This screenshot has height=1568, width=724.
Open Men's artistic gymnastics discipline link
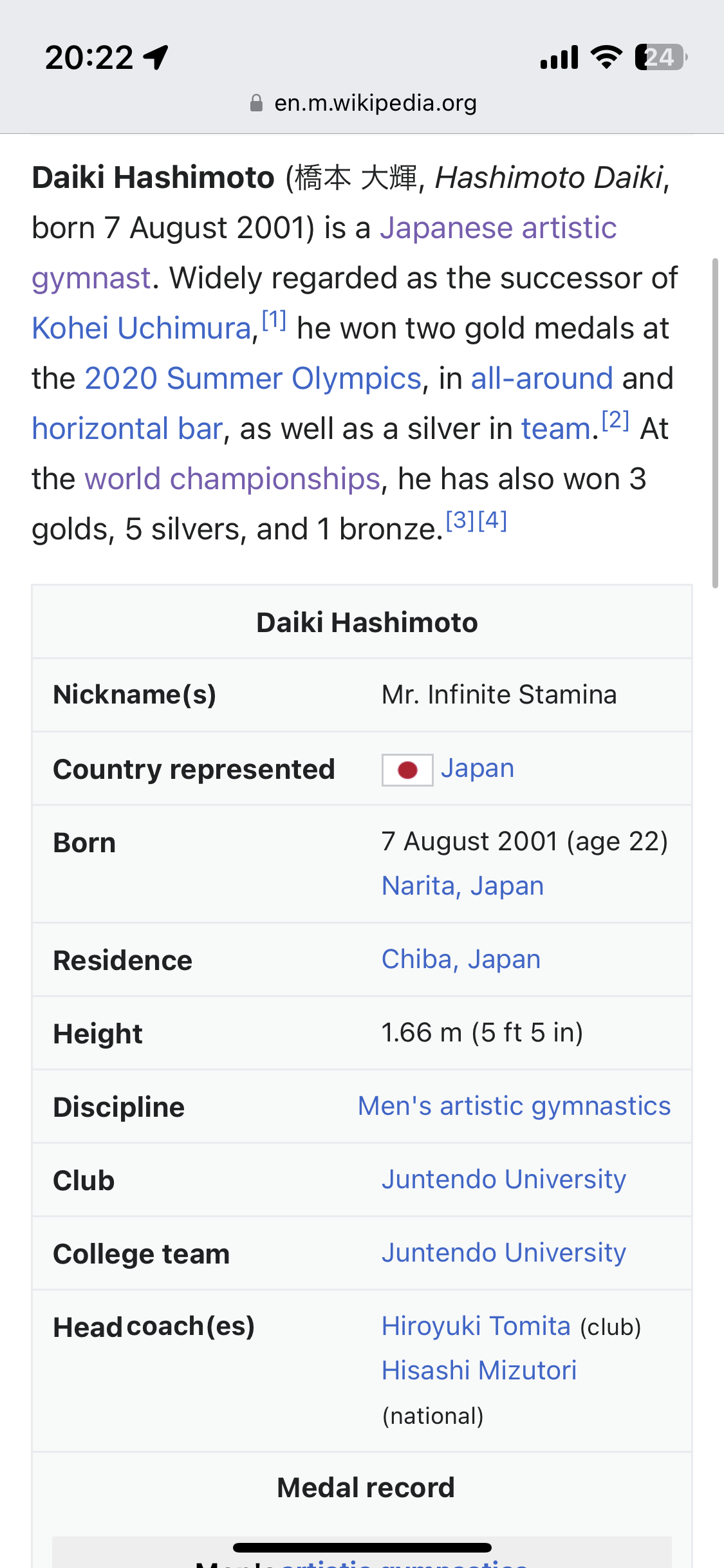tap(514, 1106)
